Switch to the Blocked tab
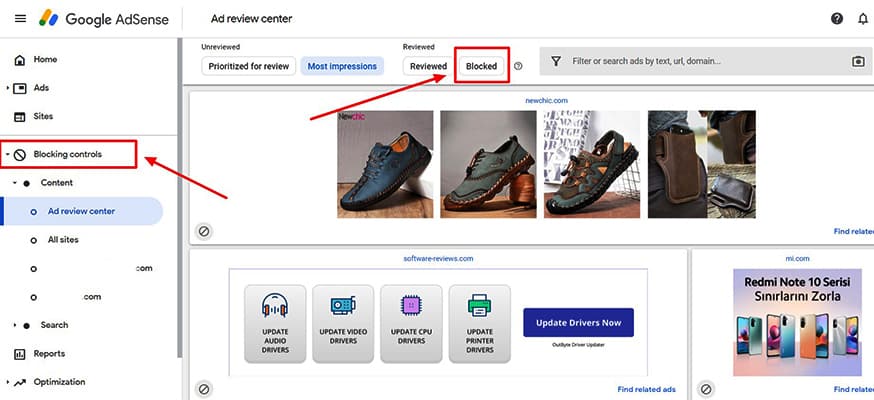Screen dimensions: 874x400 [482, 66]
